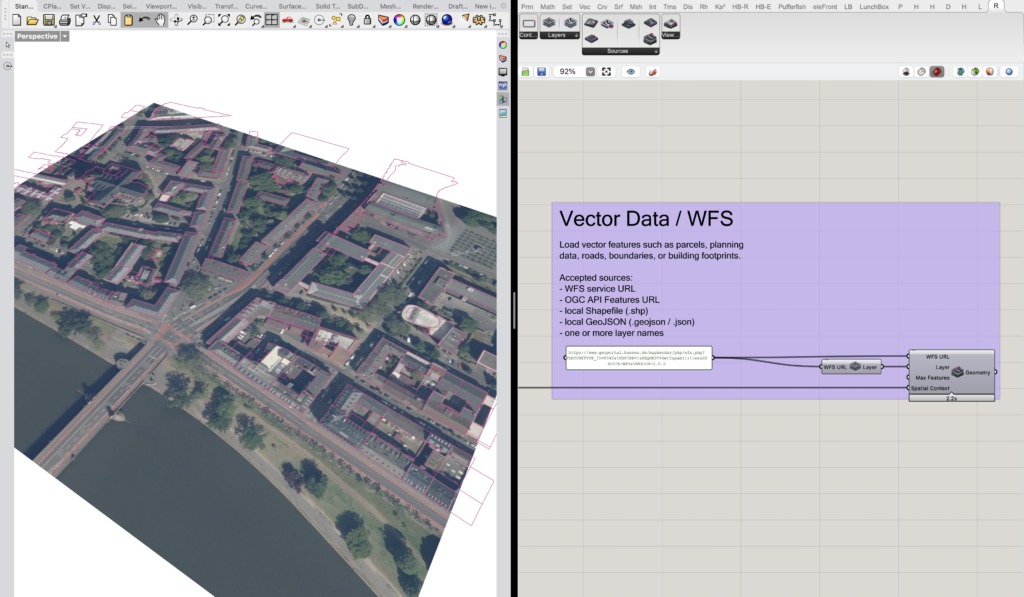1024x597 pixels.
Task: Click the Perspective viewport title label
Action: (37, 37)
